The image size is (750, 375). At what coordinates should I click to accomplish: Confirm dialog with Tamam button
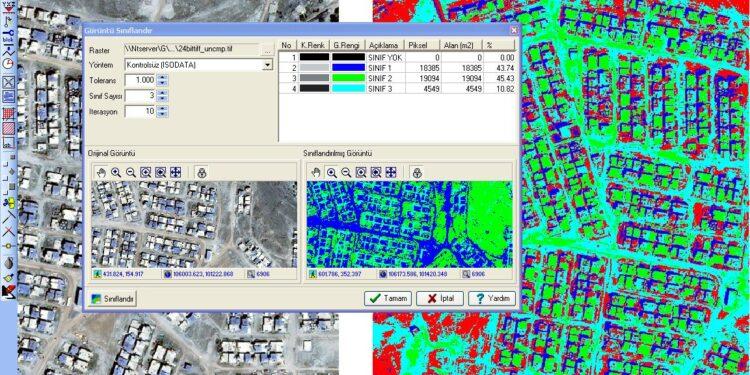[387, 298]
